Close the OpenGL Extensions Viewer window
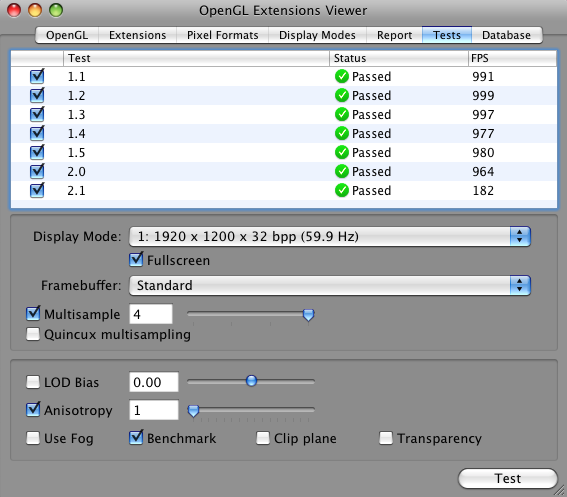 point(14,10)
